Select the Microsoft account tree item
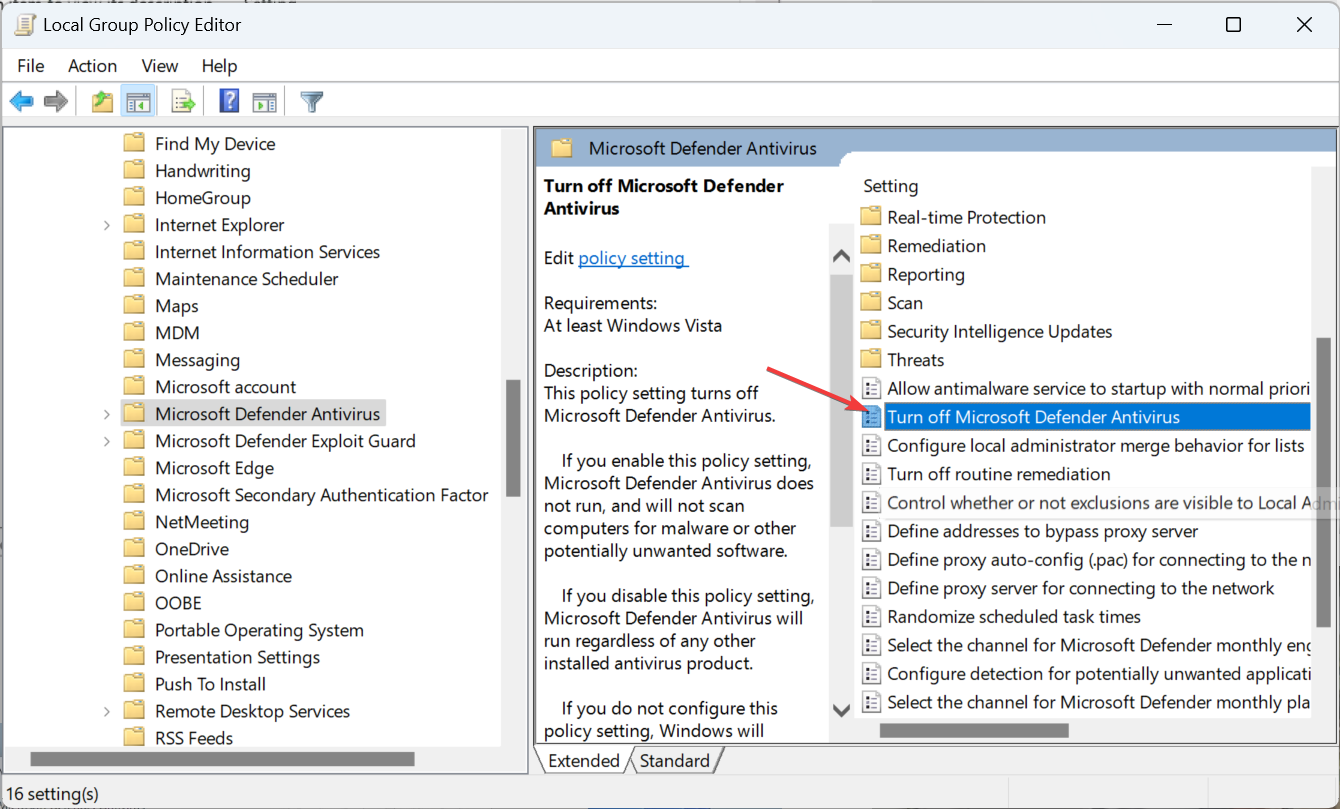 pyautogui.click(x=225, y=387)
